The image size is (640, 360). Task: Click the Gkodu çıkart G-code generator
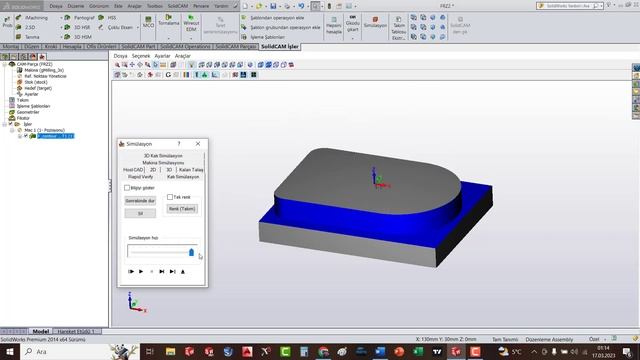click(x=353, y=24)
